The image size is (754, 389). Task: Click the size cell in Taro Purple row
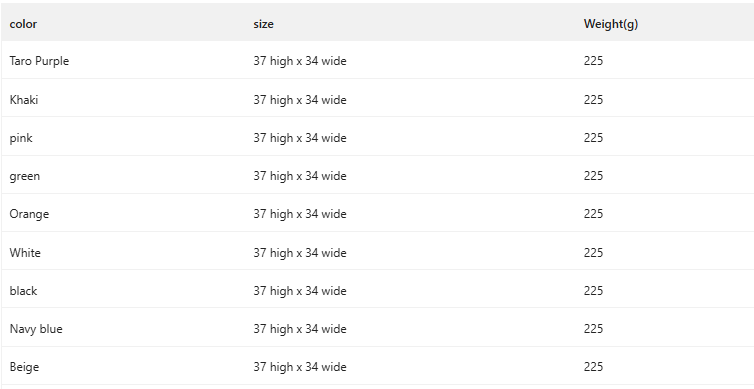[300, 61]
